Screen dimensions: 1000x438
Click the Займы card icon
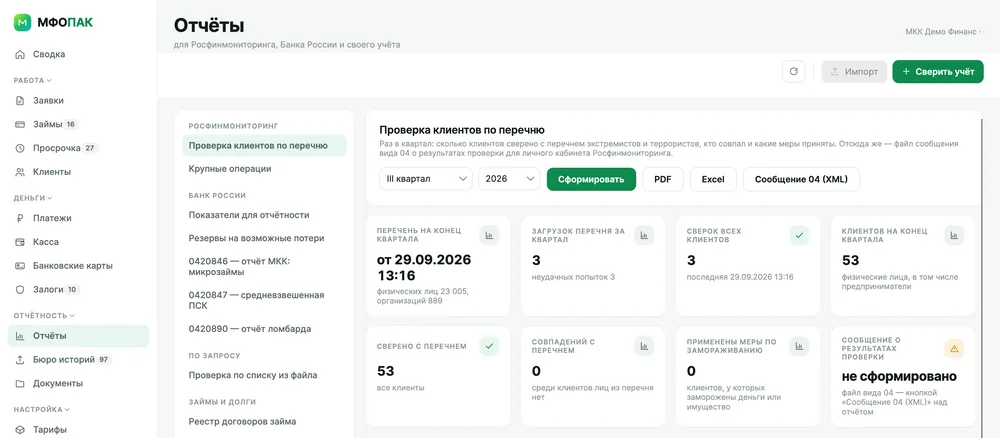pyautogui.click(x=20, y=124)
